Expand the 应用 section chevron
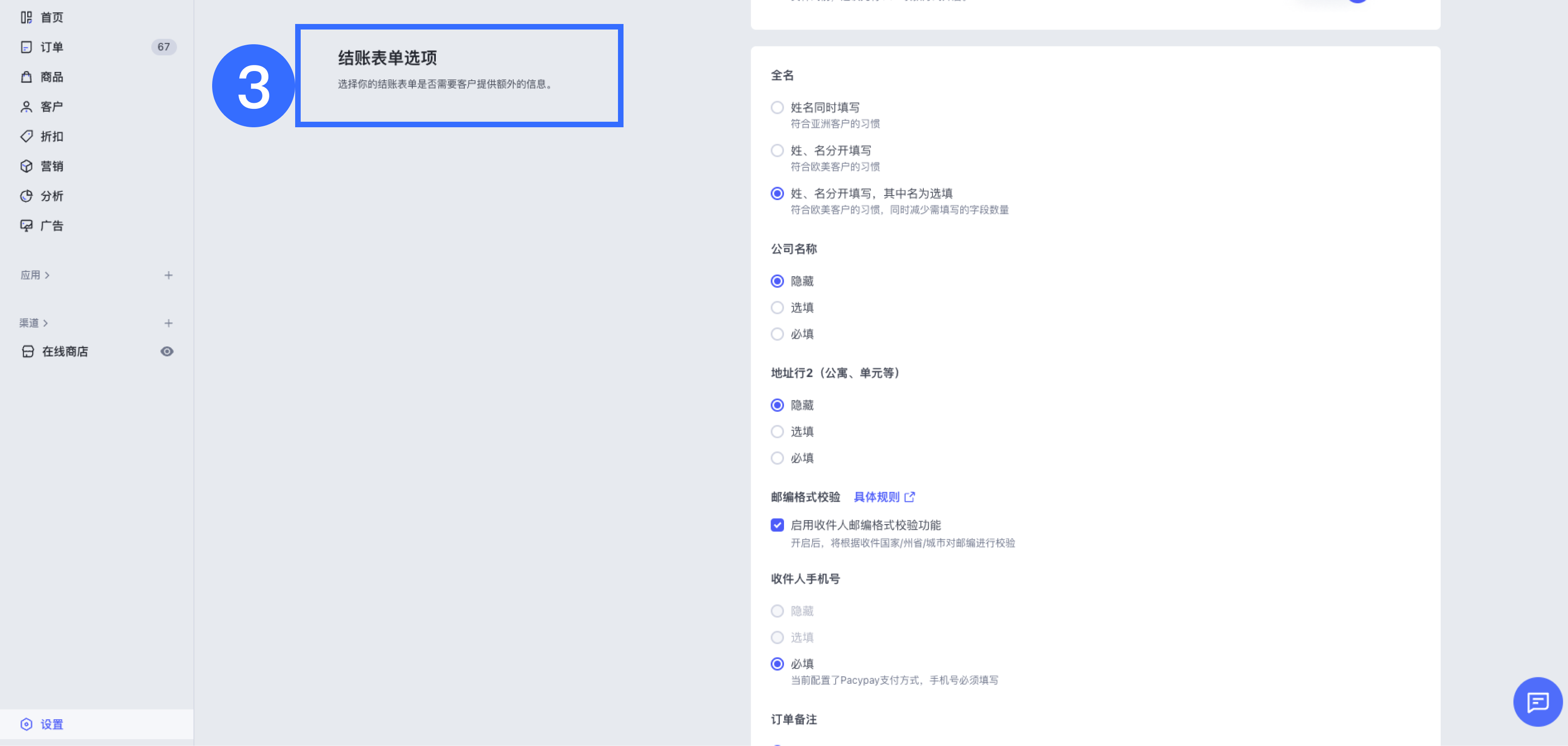The height and width of the screenshot is (746, 1568). tap(47, 275)
